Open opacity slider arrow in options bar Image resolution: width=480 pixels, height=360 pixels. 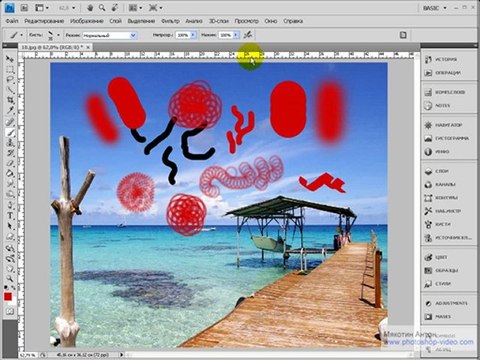pyautogui.click(x=193, y=35)
